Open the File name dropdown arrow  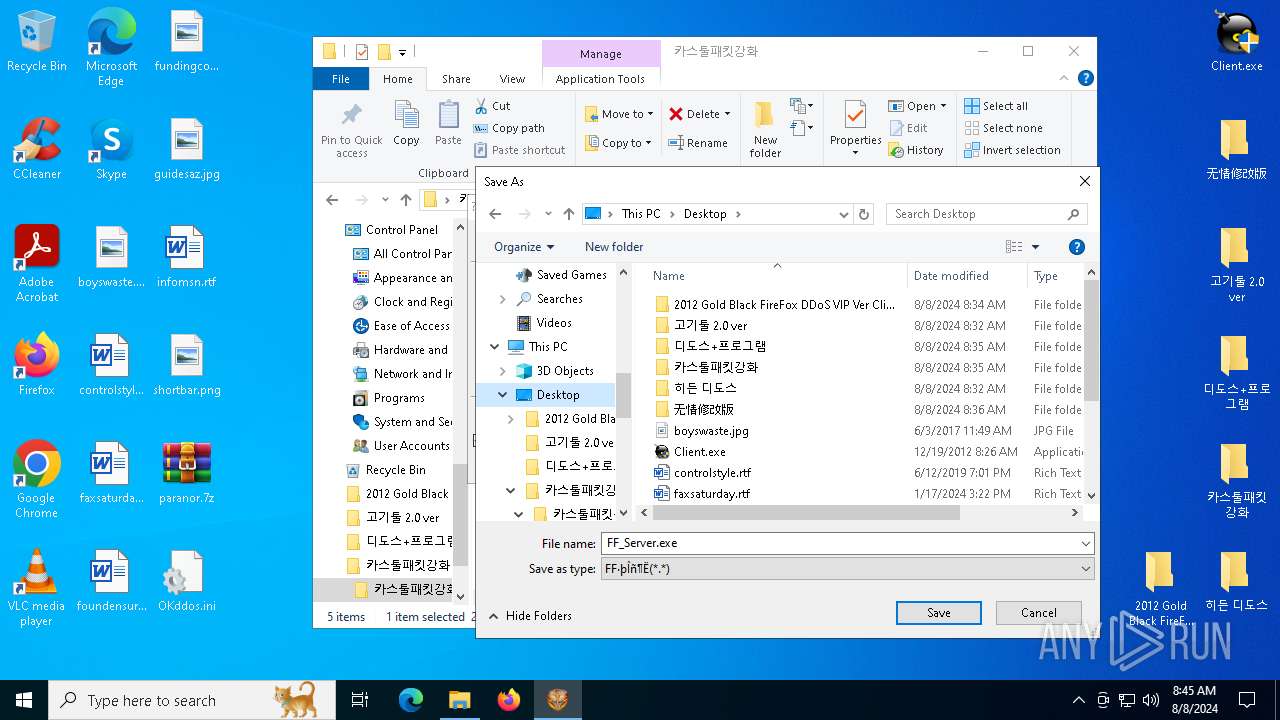click(x=1086, y=544)
